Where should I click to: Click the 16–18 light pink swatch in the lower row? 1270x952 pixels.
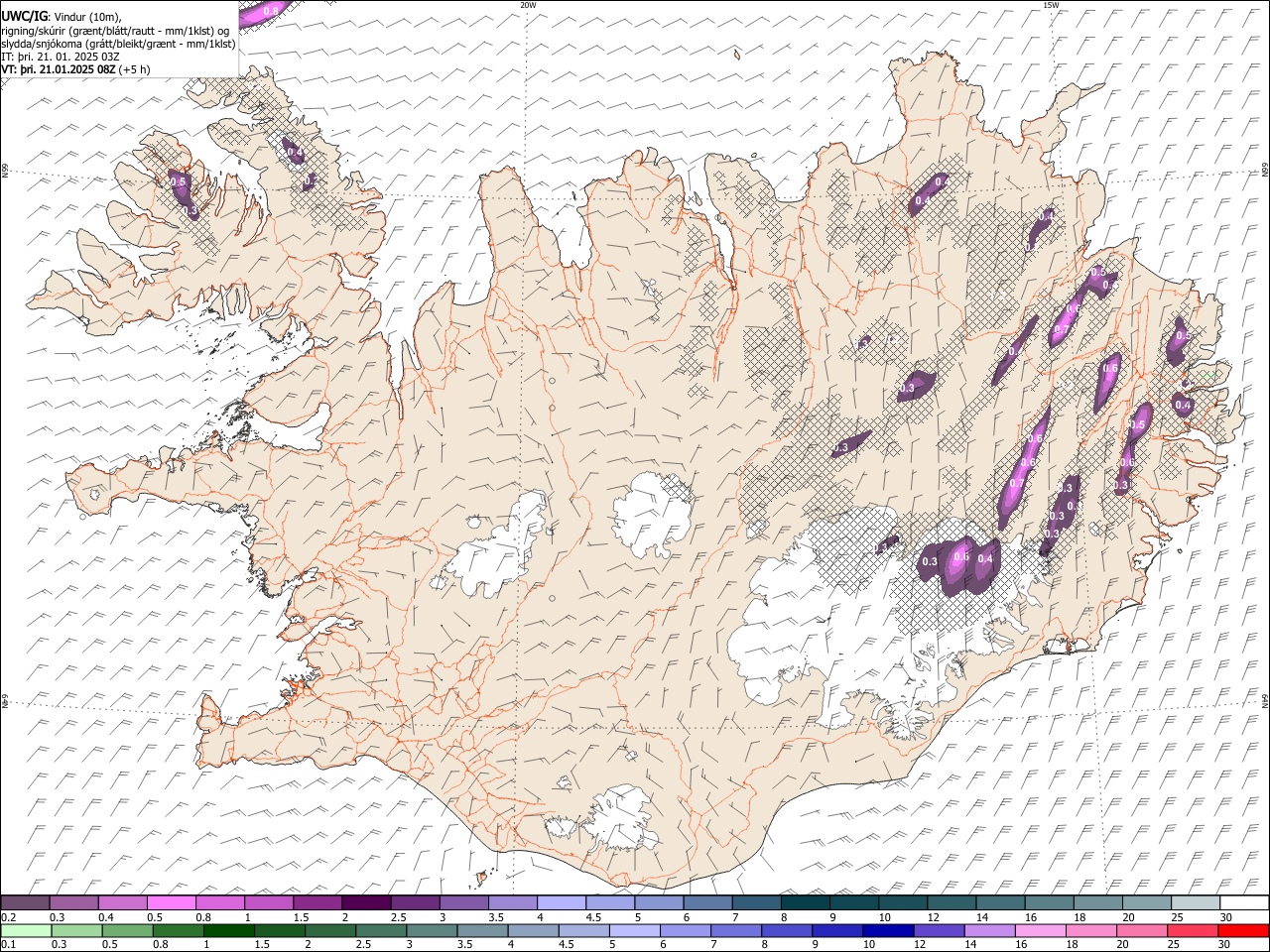coord(1041,930)
